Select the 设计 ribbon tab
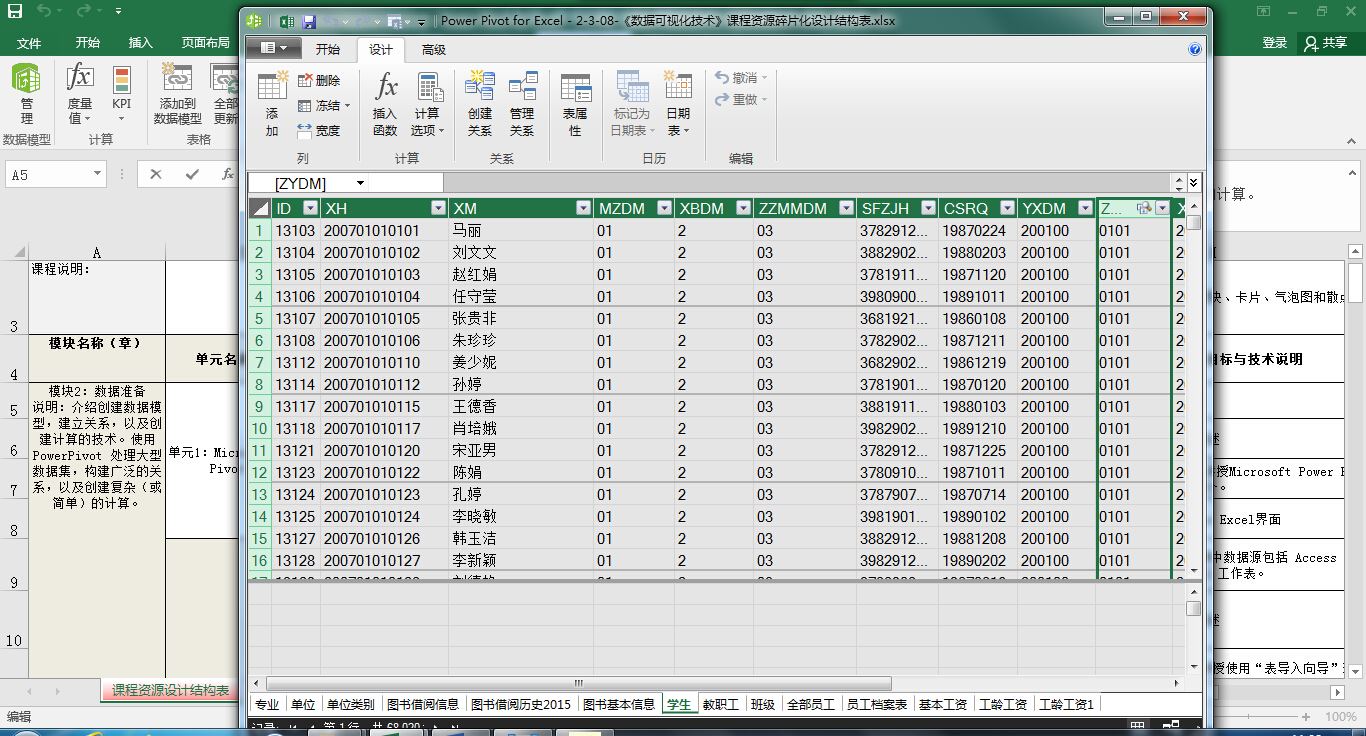 [381, 49]
